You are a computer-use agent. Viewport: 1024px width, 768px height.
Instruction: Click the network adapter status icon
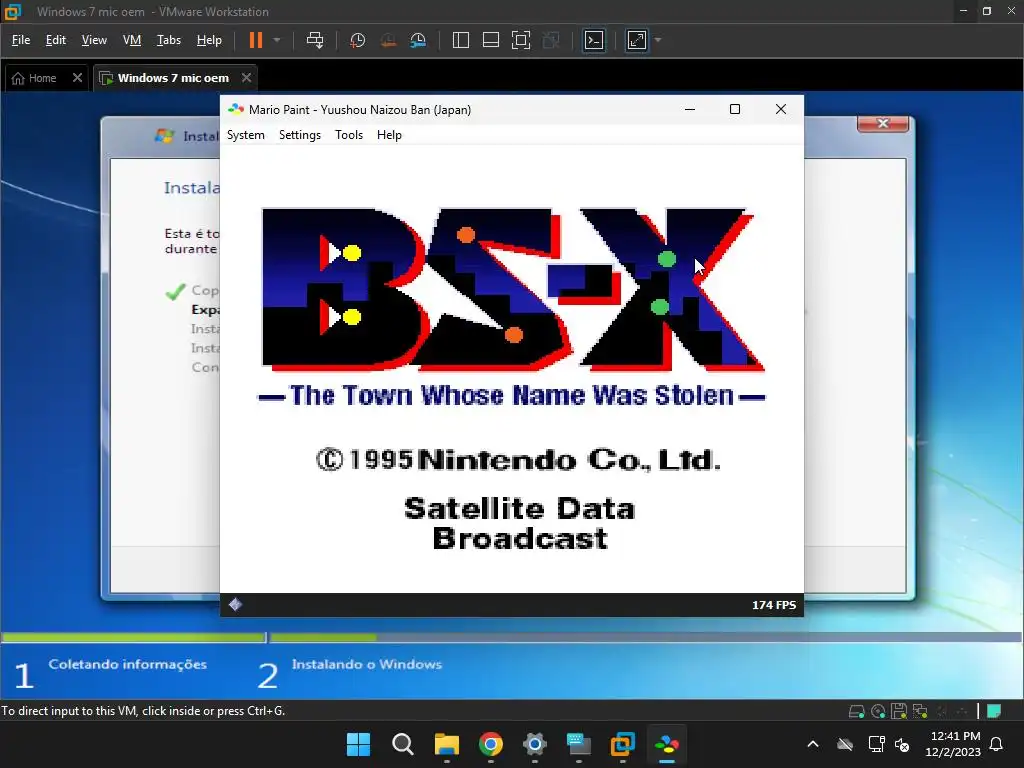point(920,711)
